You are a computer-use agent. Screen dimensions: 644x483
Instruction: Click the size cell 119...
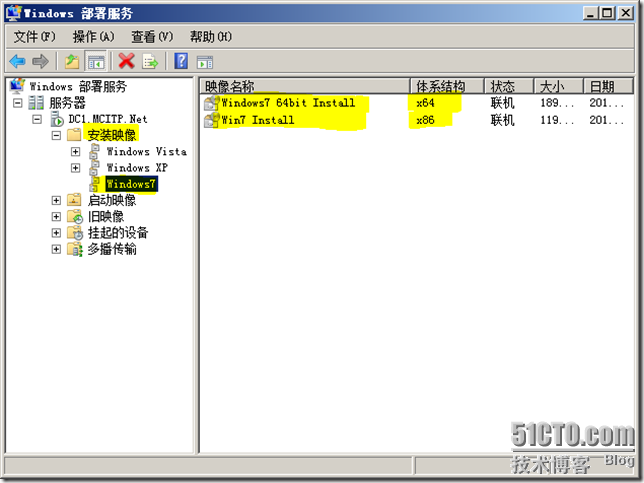[x=557, y=120]
